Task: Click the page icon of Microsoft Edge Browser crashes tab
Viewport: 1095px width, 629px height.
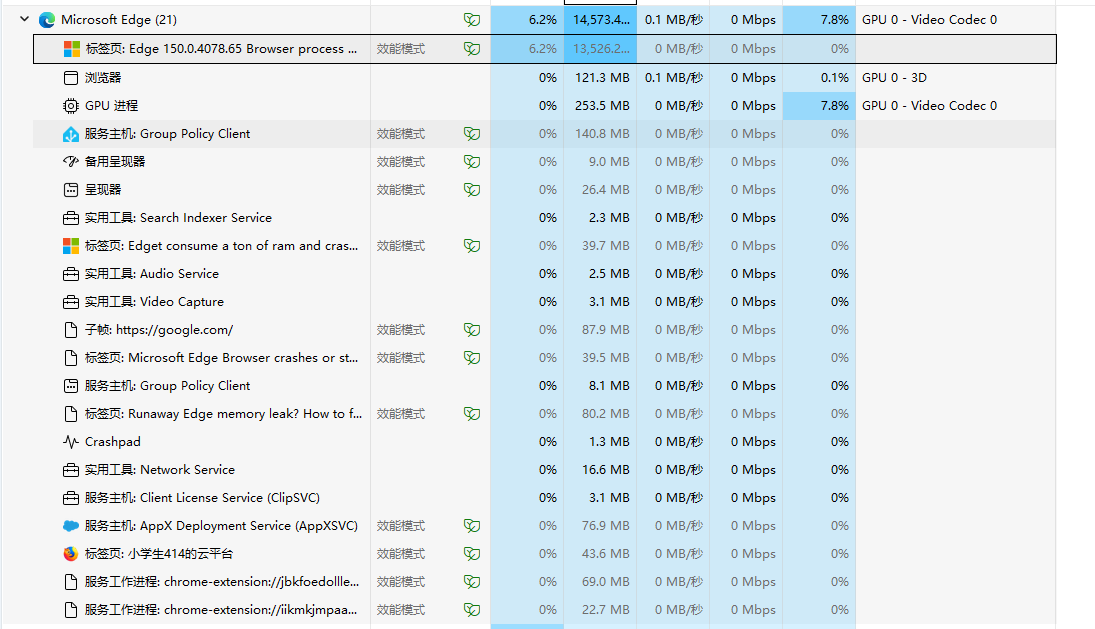Action: 71,357
